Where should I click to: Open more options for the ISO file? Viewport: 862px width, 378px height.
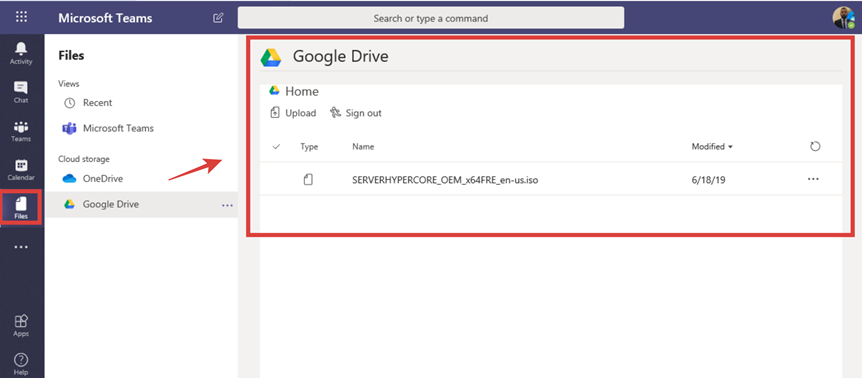(813, 179)
